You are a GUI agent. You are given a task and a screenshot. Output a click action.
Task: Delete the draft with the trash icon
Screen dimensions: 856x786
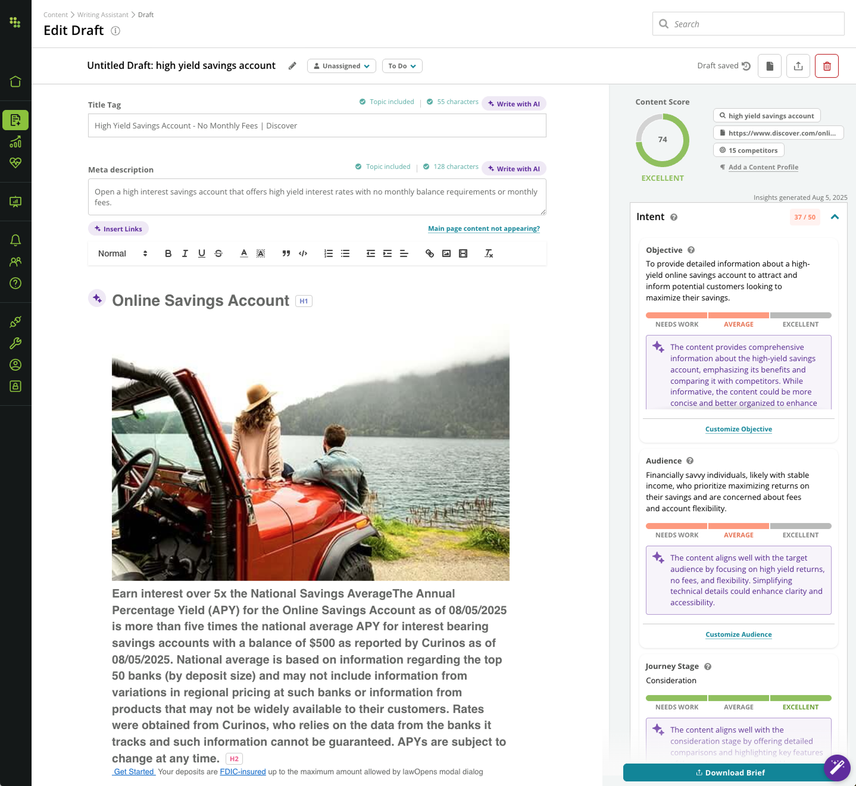point(827,66)
